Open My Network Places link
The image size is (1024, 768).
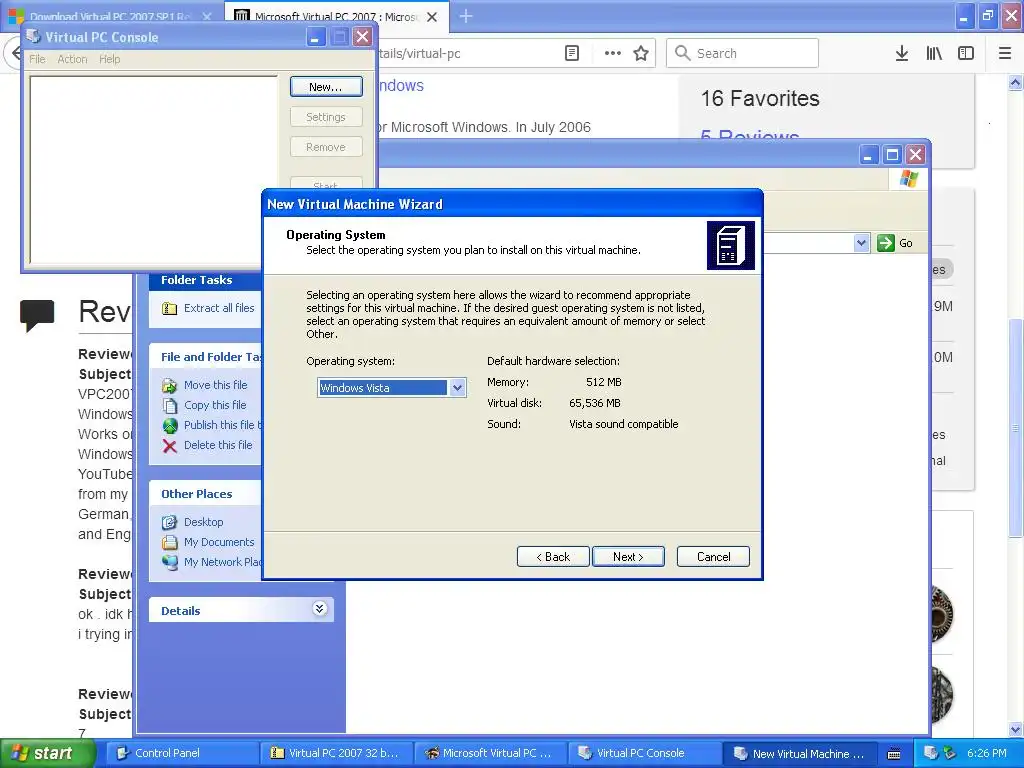222,562
